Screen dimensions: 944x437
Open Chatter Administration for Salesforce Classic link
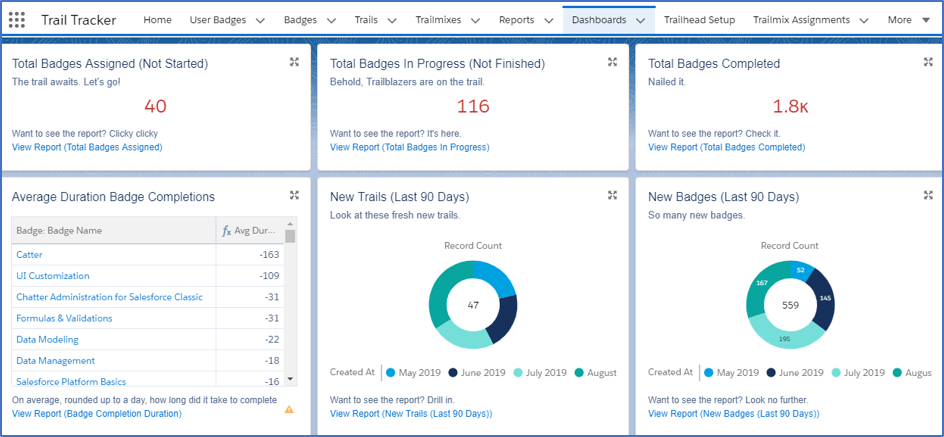click(110, 297)
